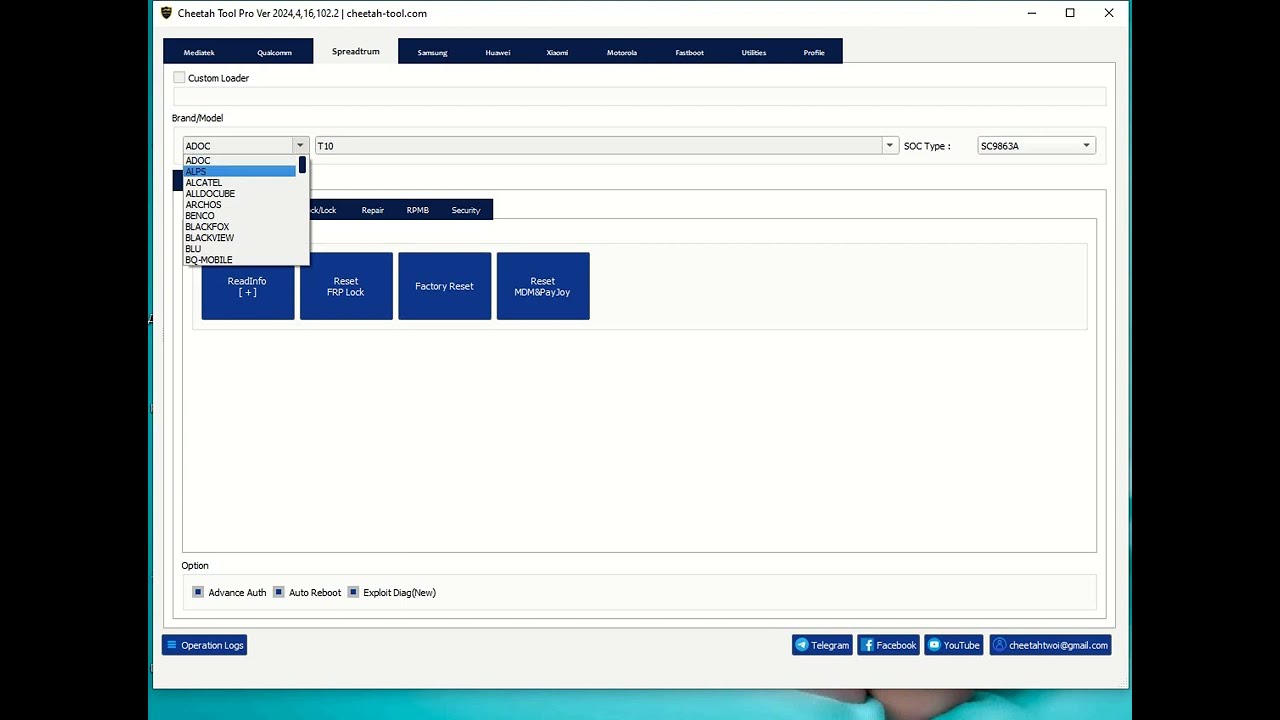
Task: Click the YouTube icon button
Action: pos(934,645)
